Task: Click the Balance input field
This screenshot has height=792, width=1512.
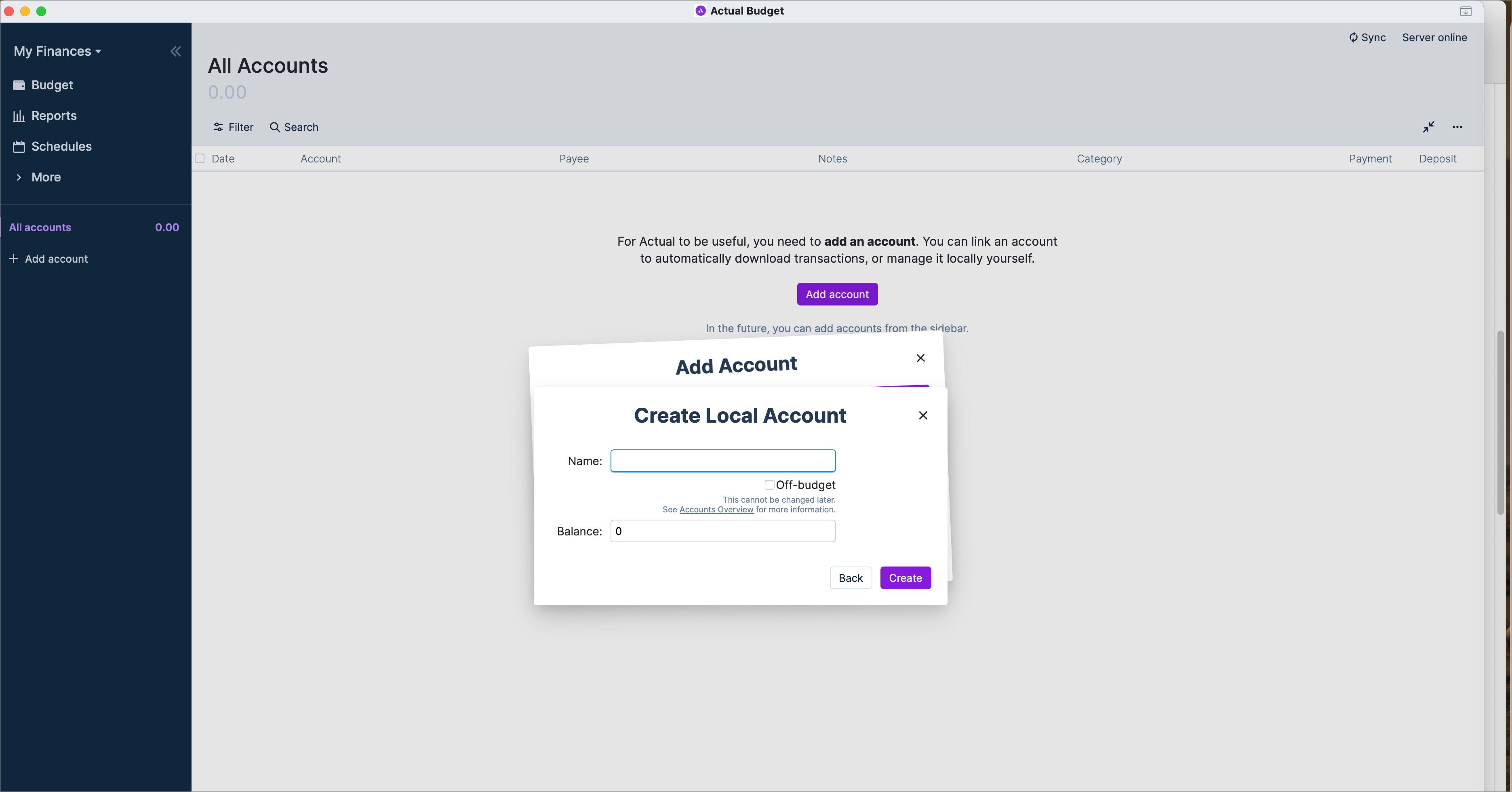Action: click(722, 531)
